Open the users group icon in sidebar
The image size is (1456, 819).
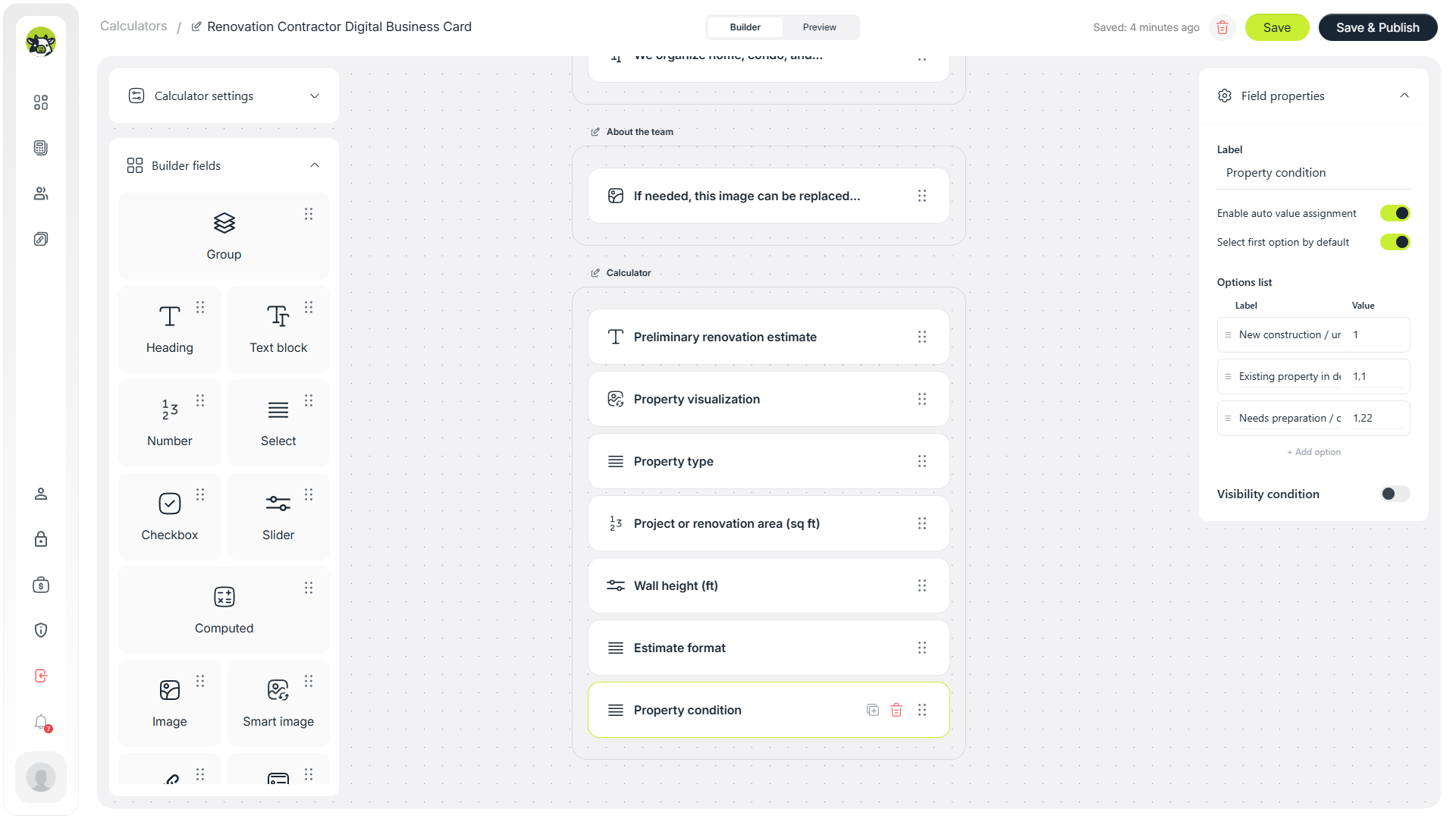(x=41, y=193)
